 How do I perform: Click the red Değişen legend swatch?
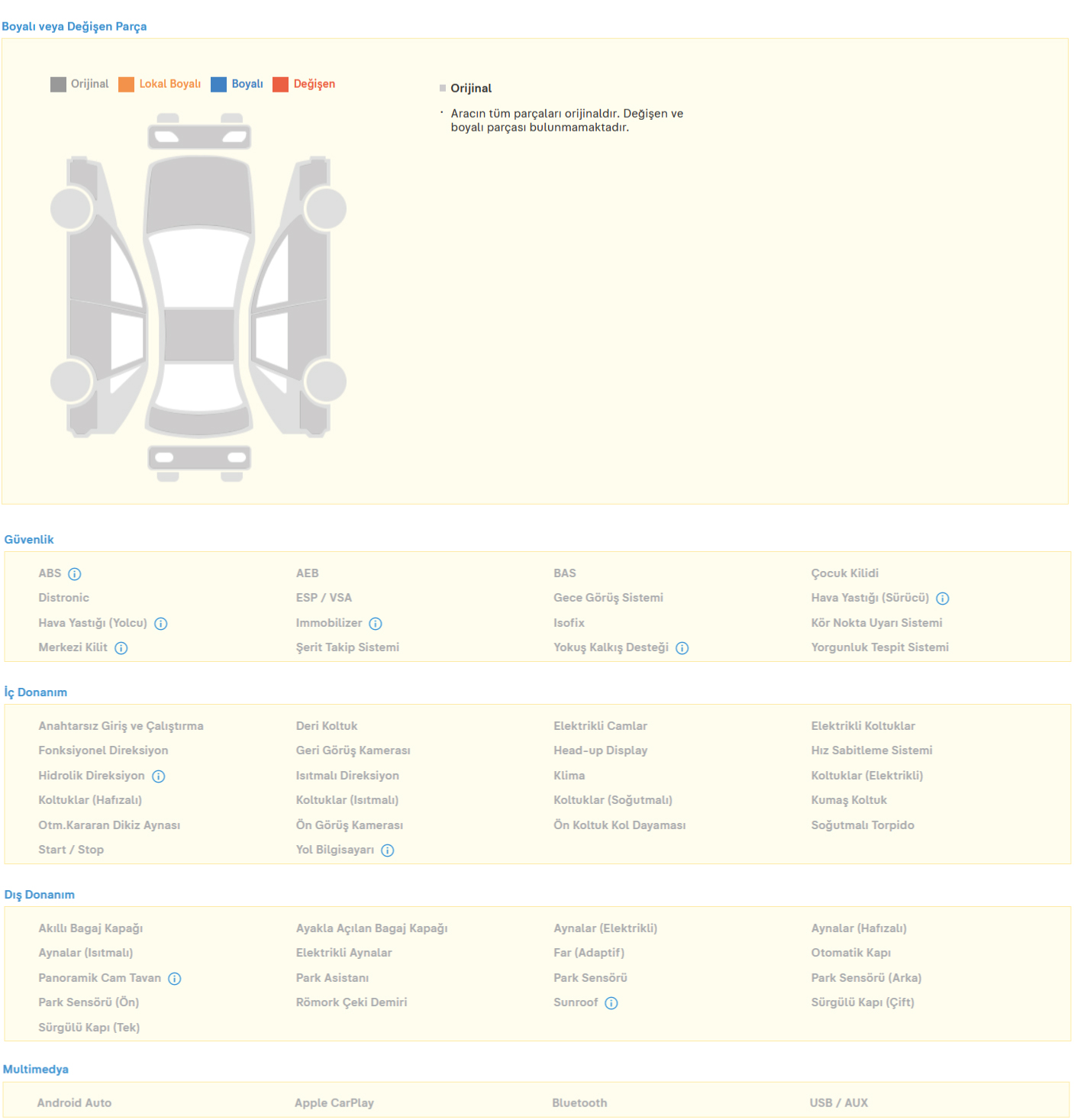click(280, 84)
